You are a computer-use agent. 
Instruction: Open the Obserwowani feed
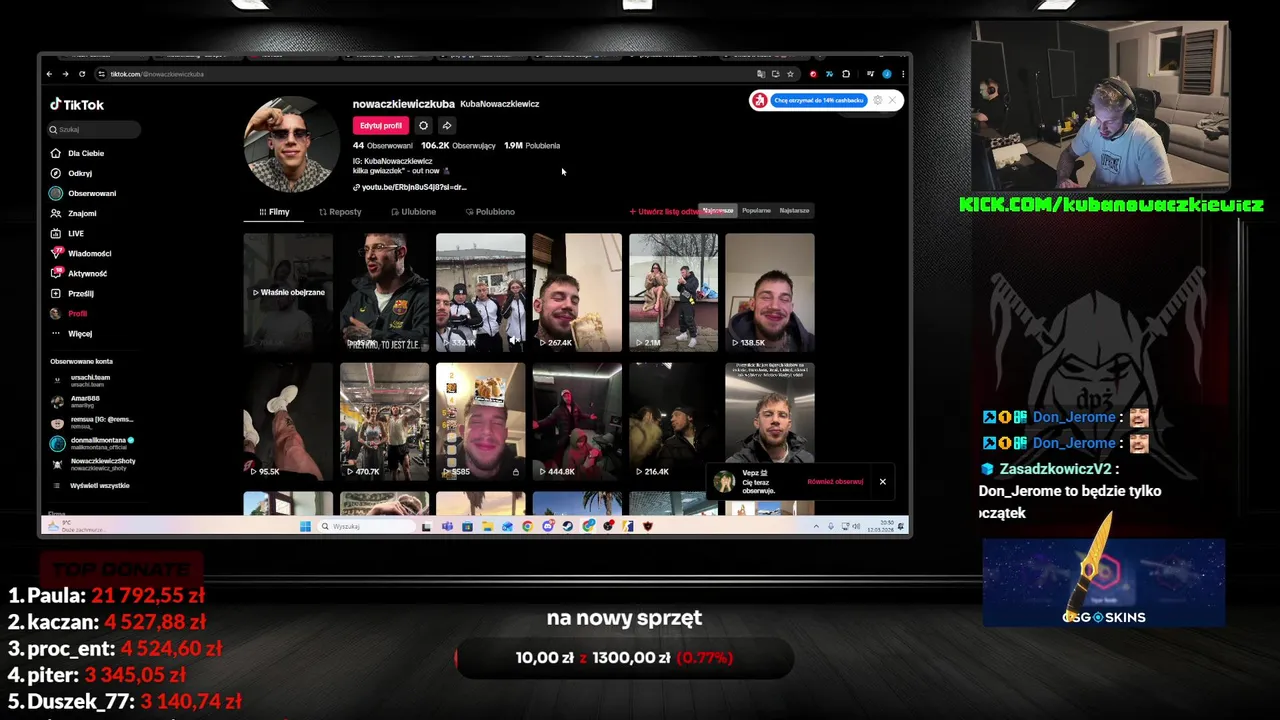point(83,193)
